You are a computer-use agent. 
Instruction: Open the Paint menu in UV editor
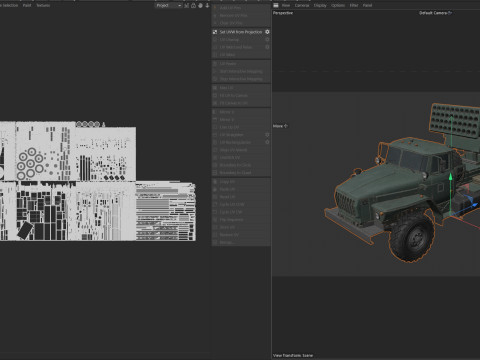(27, 5)
